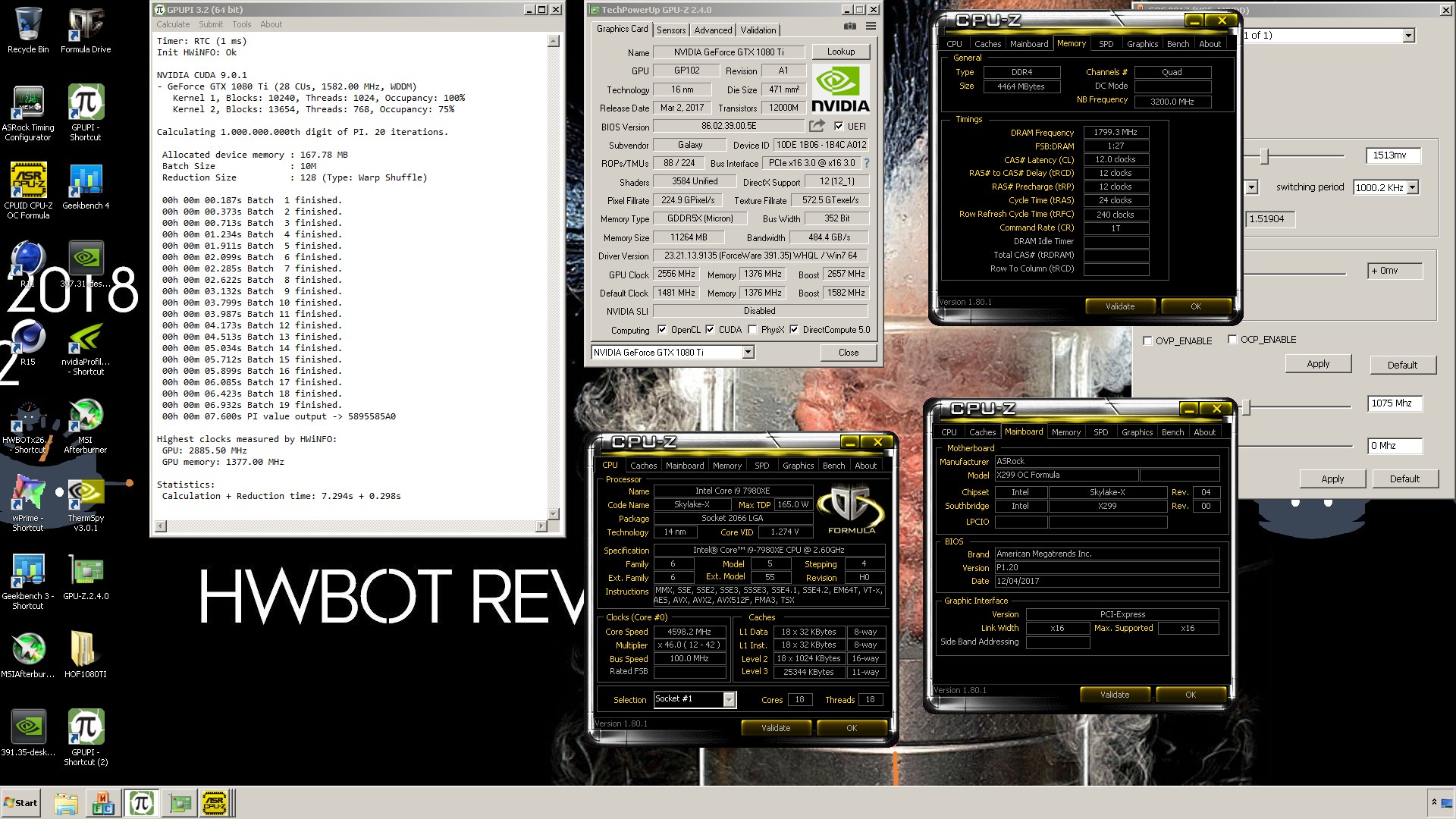Toggle DirectCompute 5.0 checkbox
1456x819 pixels.
[x=794, y=330]
